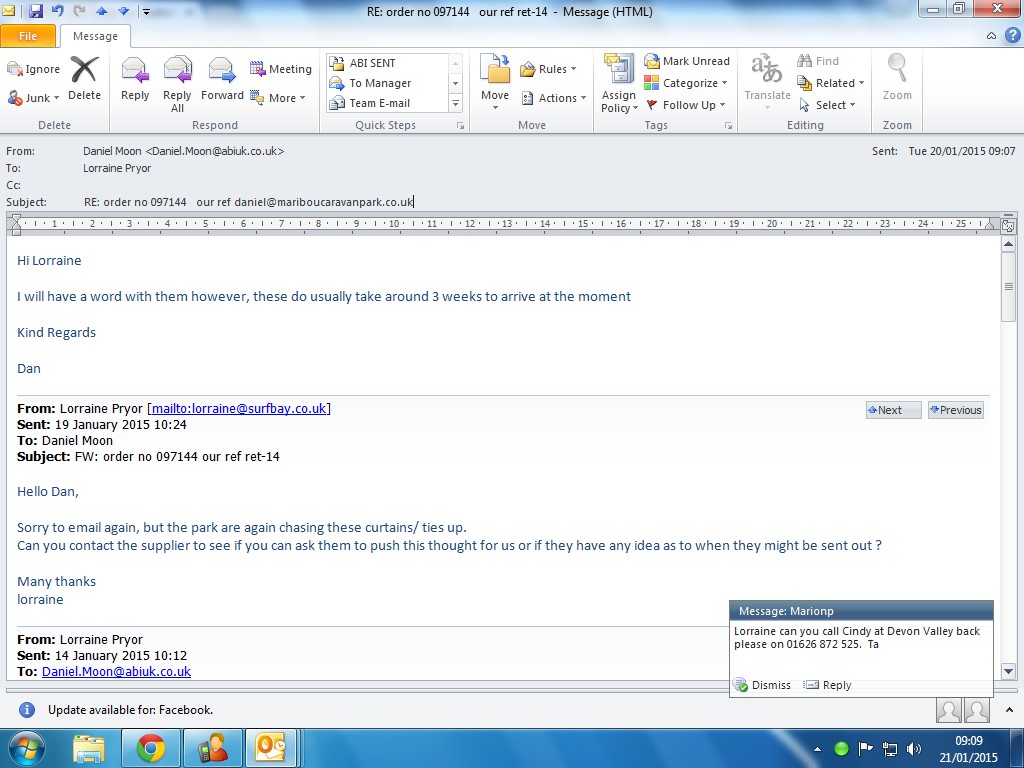Click the indent marker on the ruler
1024x768 pixels.
point(16,225)
